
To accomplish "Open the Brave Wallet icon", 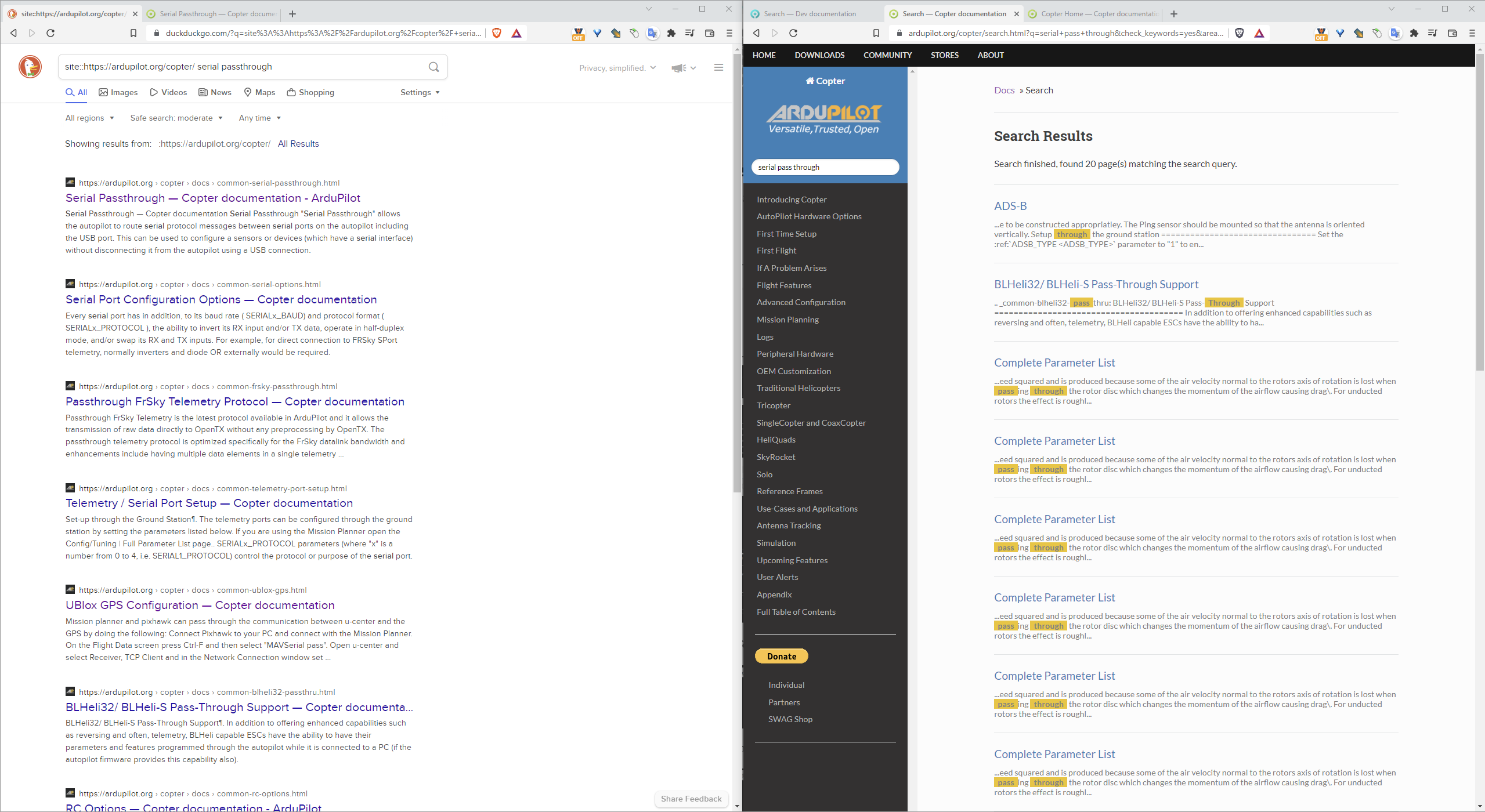I will 709,33.
